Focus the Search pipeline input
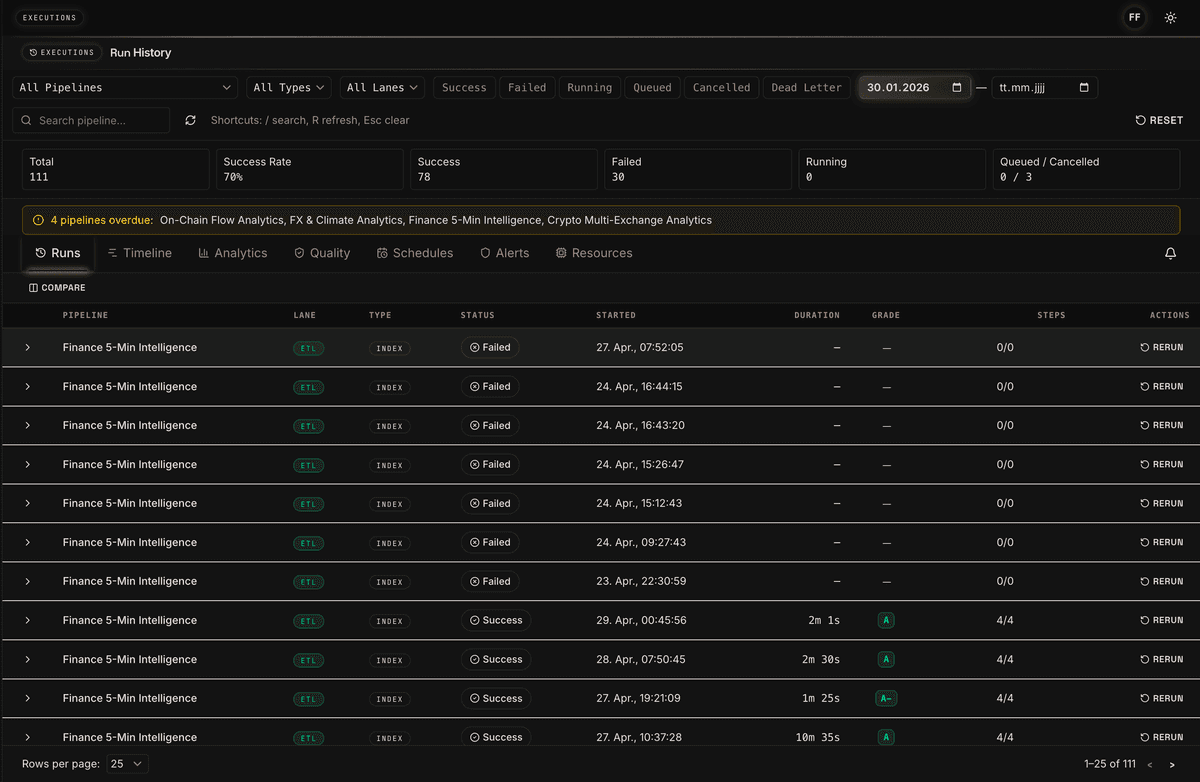The image size is (1200, 782). (x=91, y=120)
